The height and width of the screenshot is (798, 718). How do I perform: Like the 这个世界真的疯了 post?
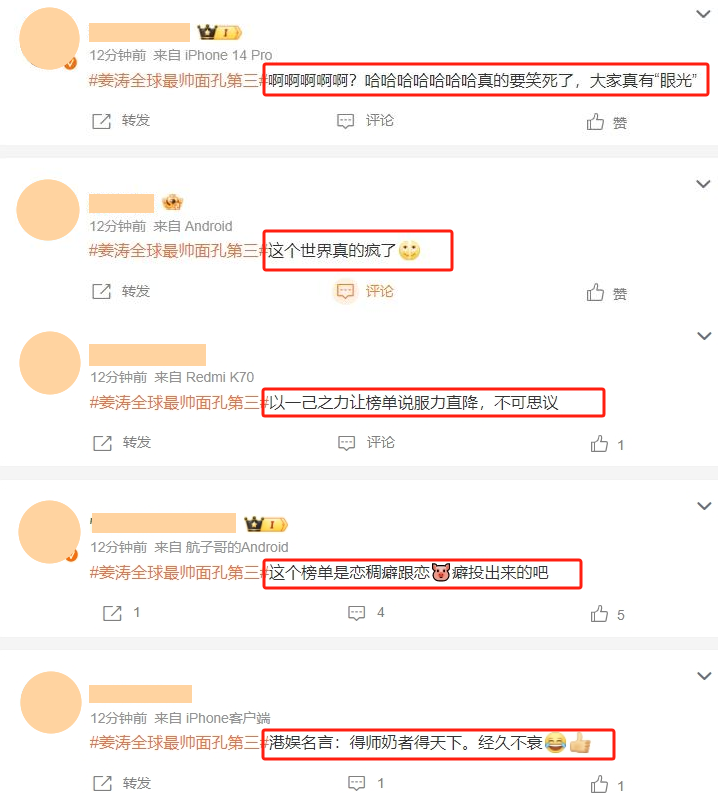595,293
